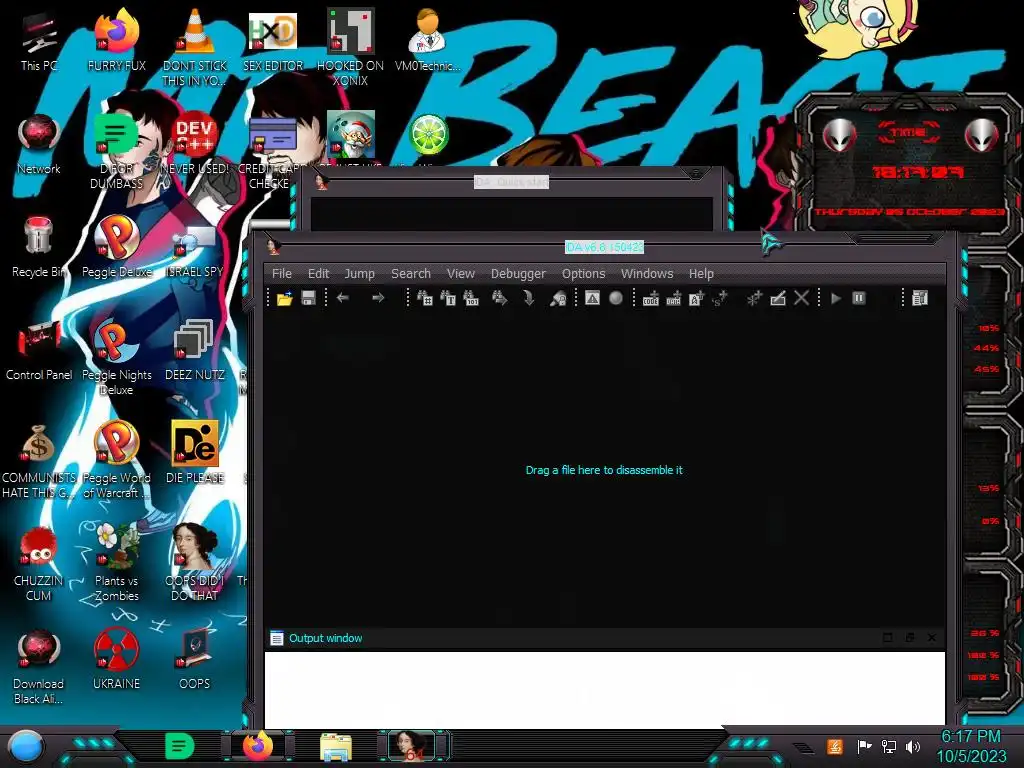Screen dimensions: 1024x768
Task: Select the SEX EDITOR HxD desktop shortcut
Action: coord(273,41)
